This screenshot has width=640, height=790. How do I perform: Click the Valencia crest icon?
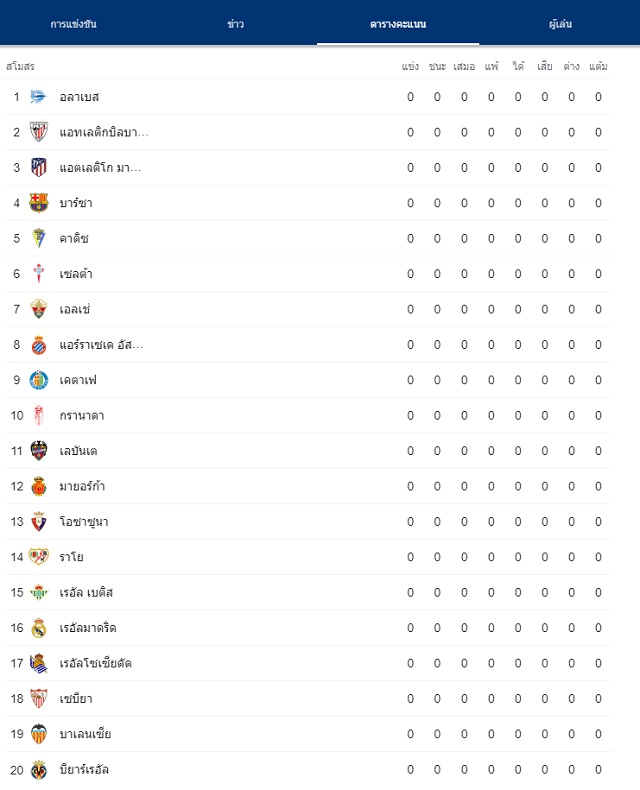click(39, 734)
